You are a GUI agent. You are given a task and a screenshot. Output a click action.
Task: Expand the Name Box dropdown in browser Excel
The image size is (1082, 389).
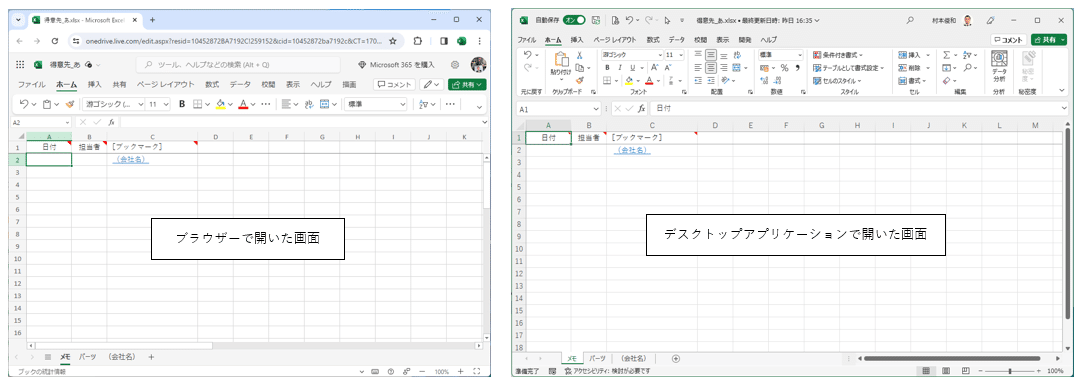coord(68,122)
